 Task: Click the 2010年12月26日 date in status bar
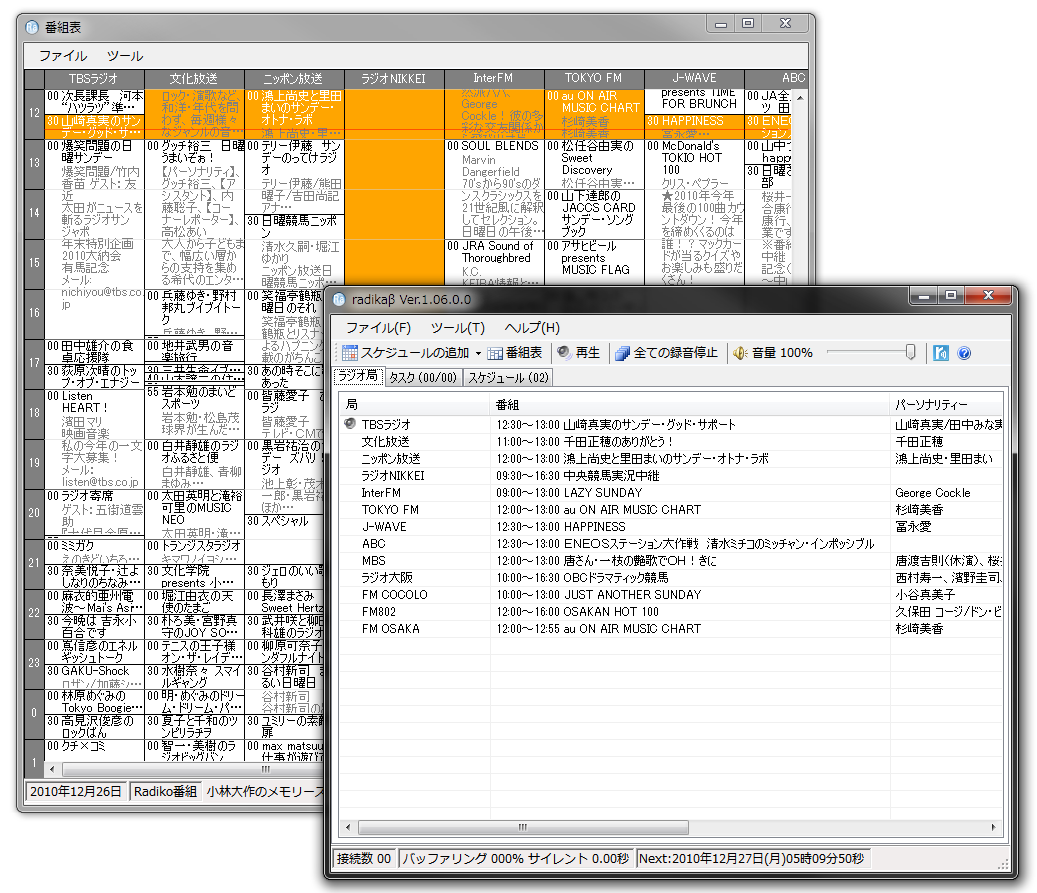(76, 791)
